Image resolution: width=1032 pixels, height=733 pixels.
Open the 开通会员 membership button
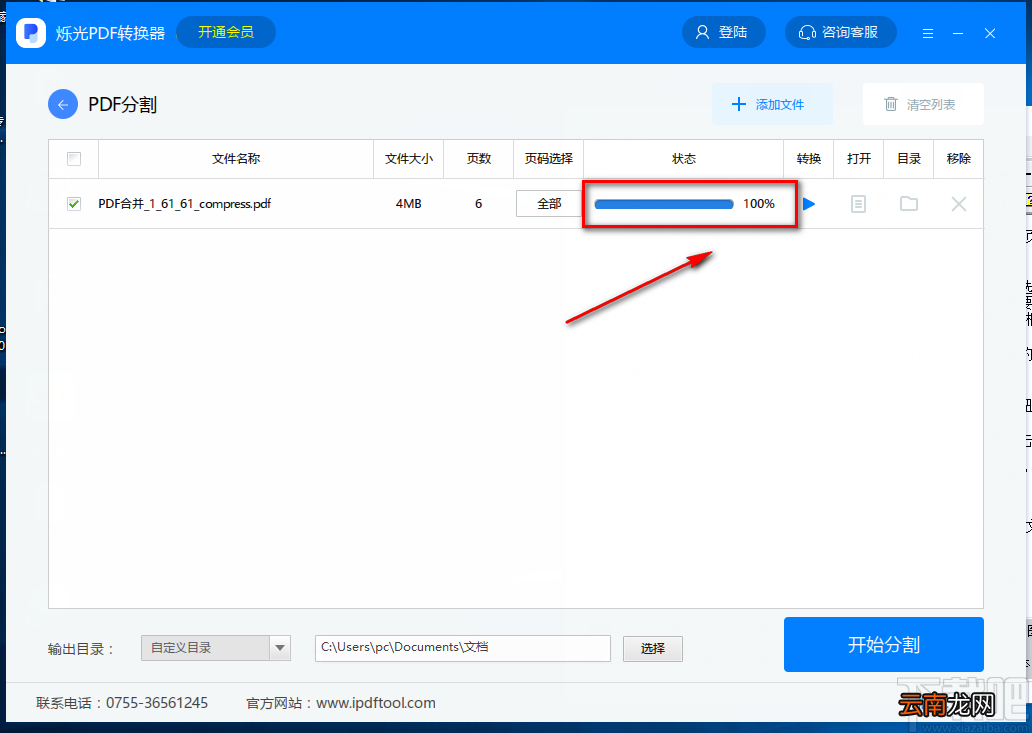[x=226, y=32]
